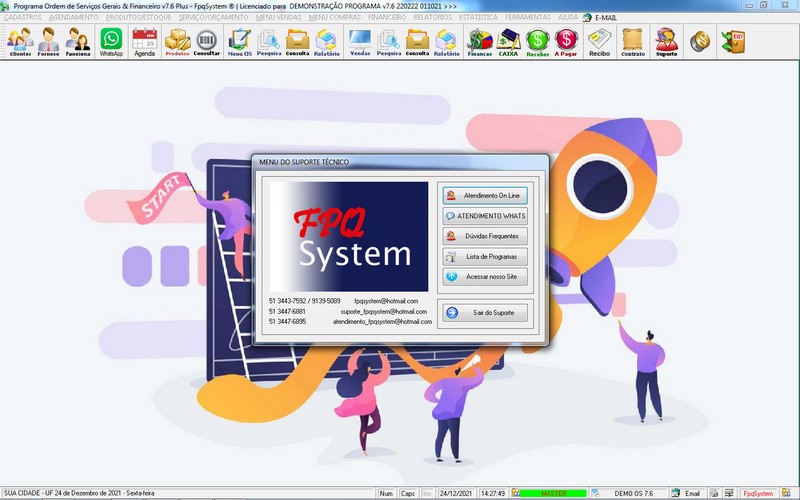The image size is (800, 500).
Task: Click the exit door icon in toolbar
Action: pos(733,41)
